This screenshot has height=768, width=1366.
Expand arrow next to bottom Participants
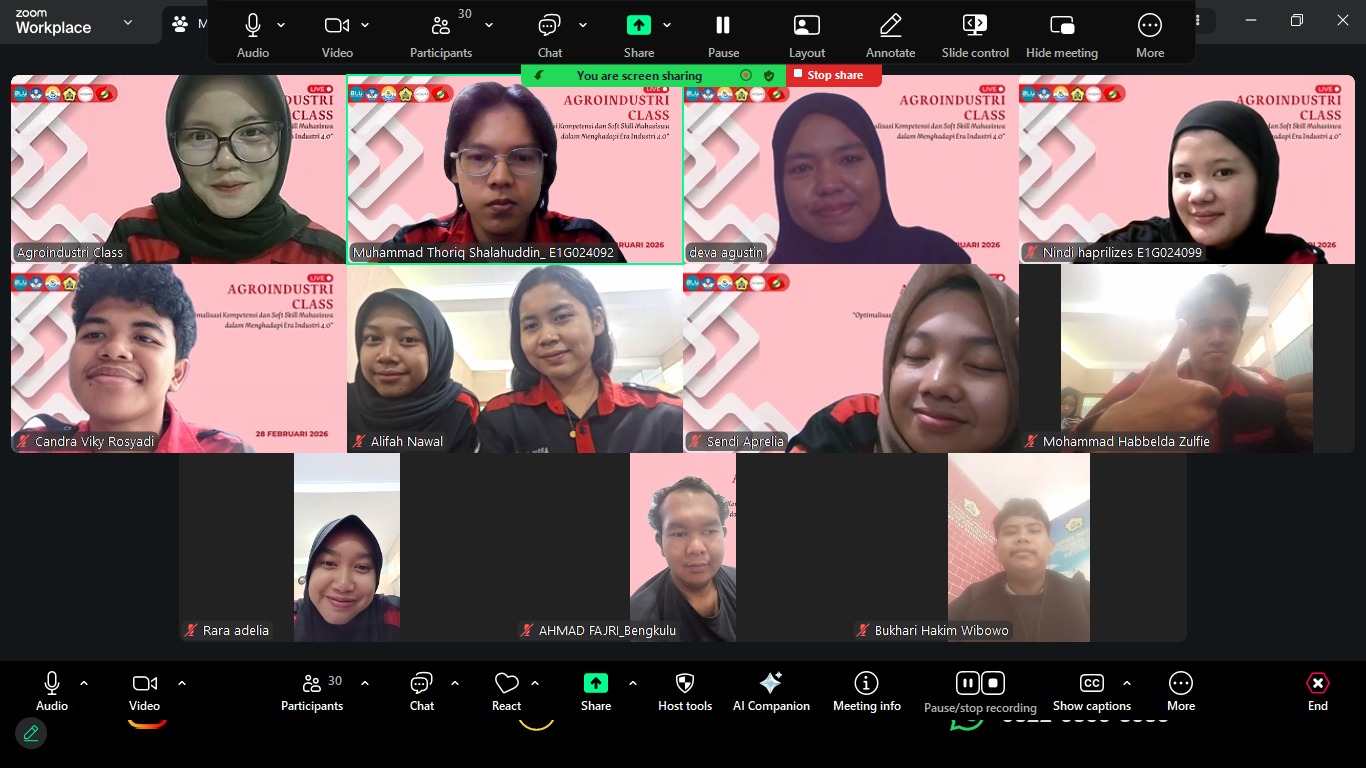365,683
